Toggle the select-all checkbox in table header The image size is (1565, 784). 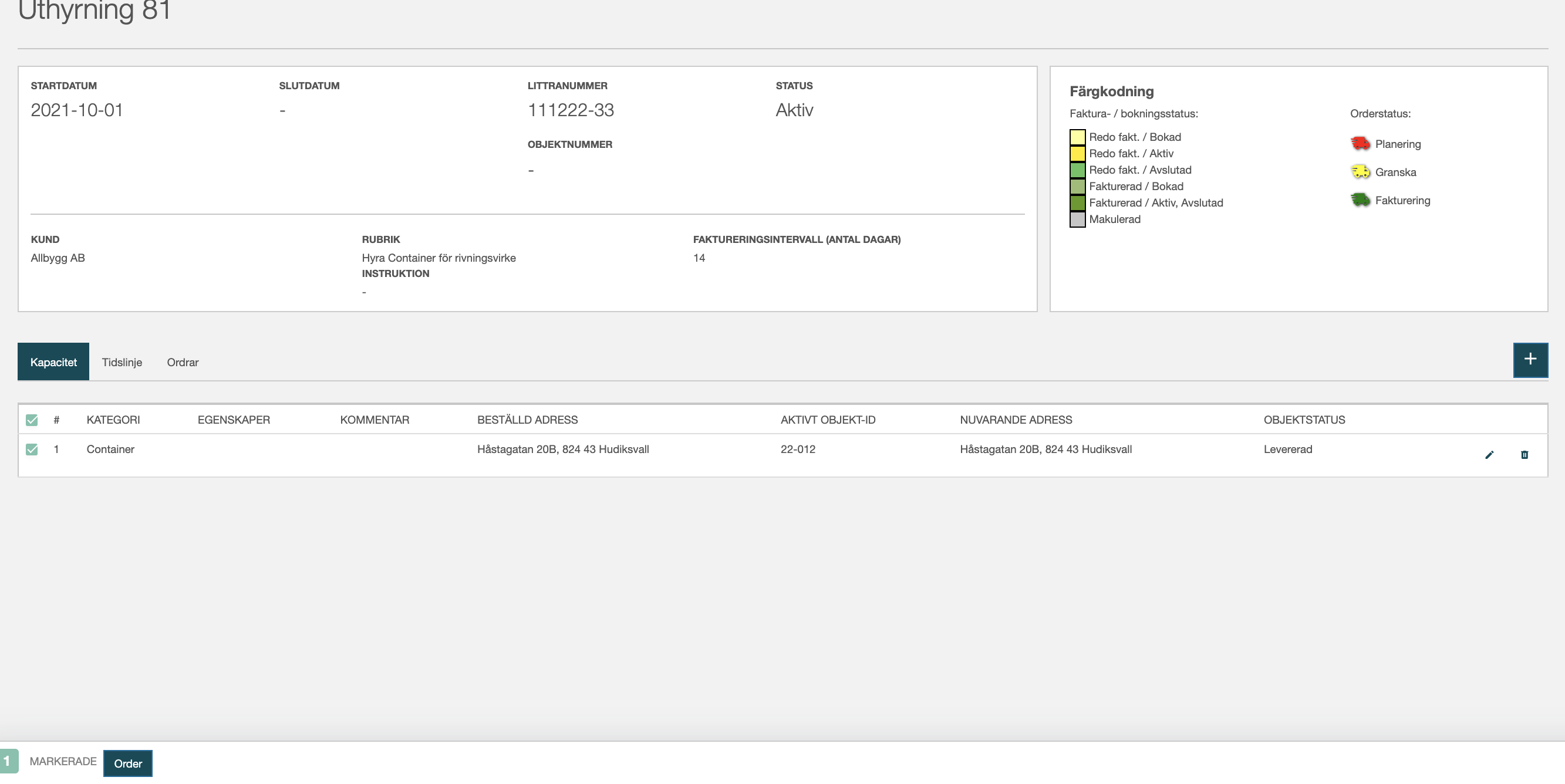click(x=32, y=420)
